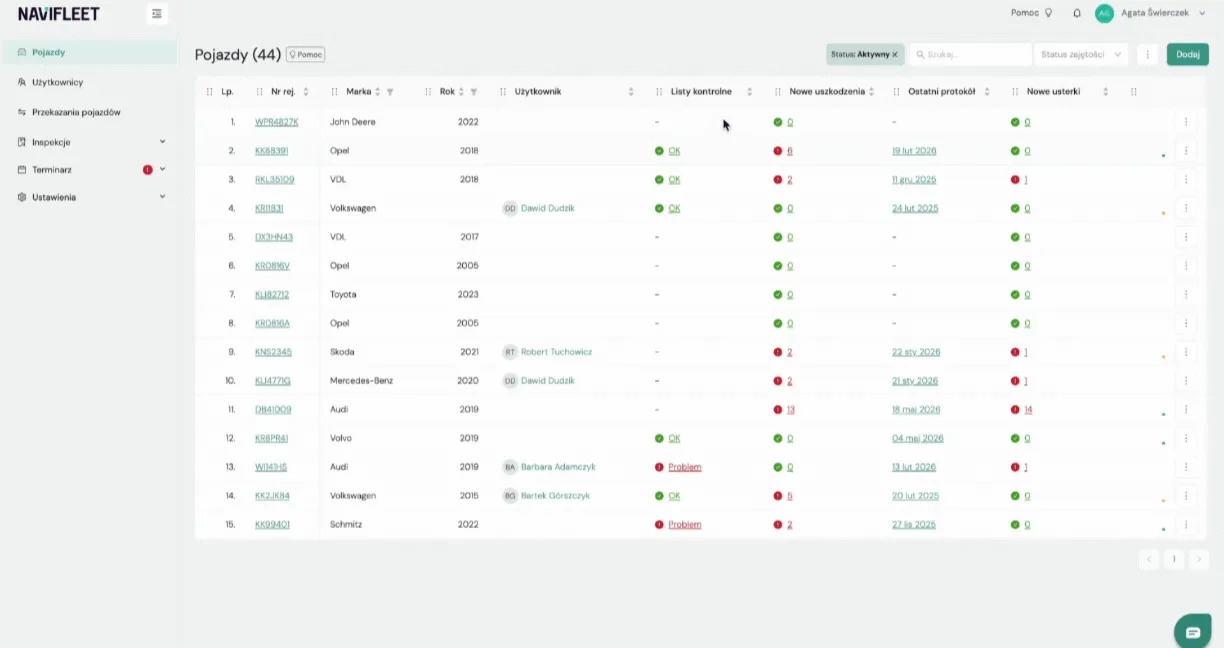Open notifications bell icon
This screenshot has height=648, width=1224.
tap(1077, 13)
